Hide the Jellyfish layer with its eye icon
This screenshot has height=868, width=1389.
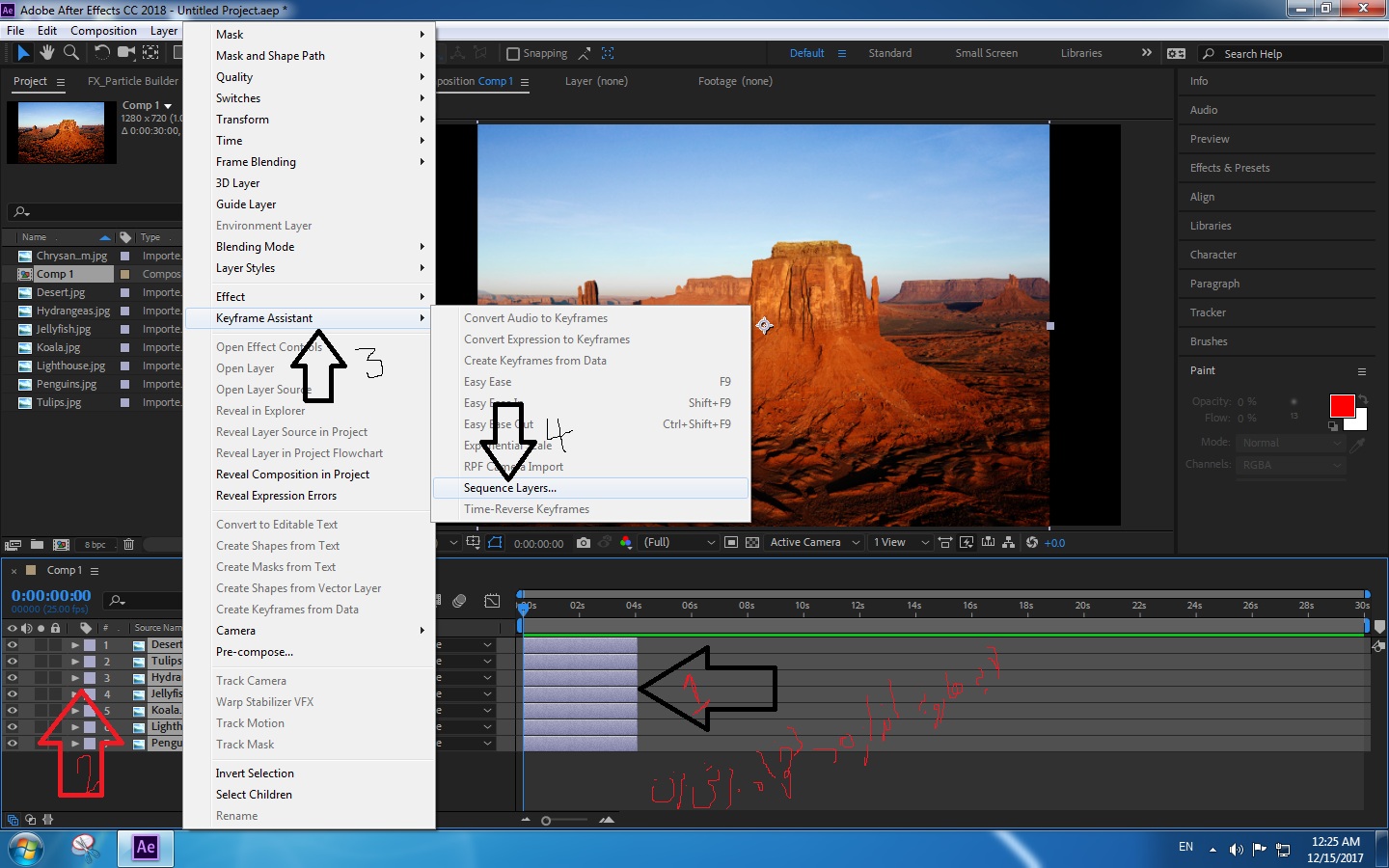pyautogui.click(x=13, y=694)
